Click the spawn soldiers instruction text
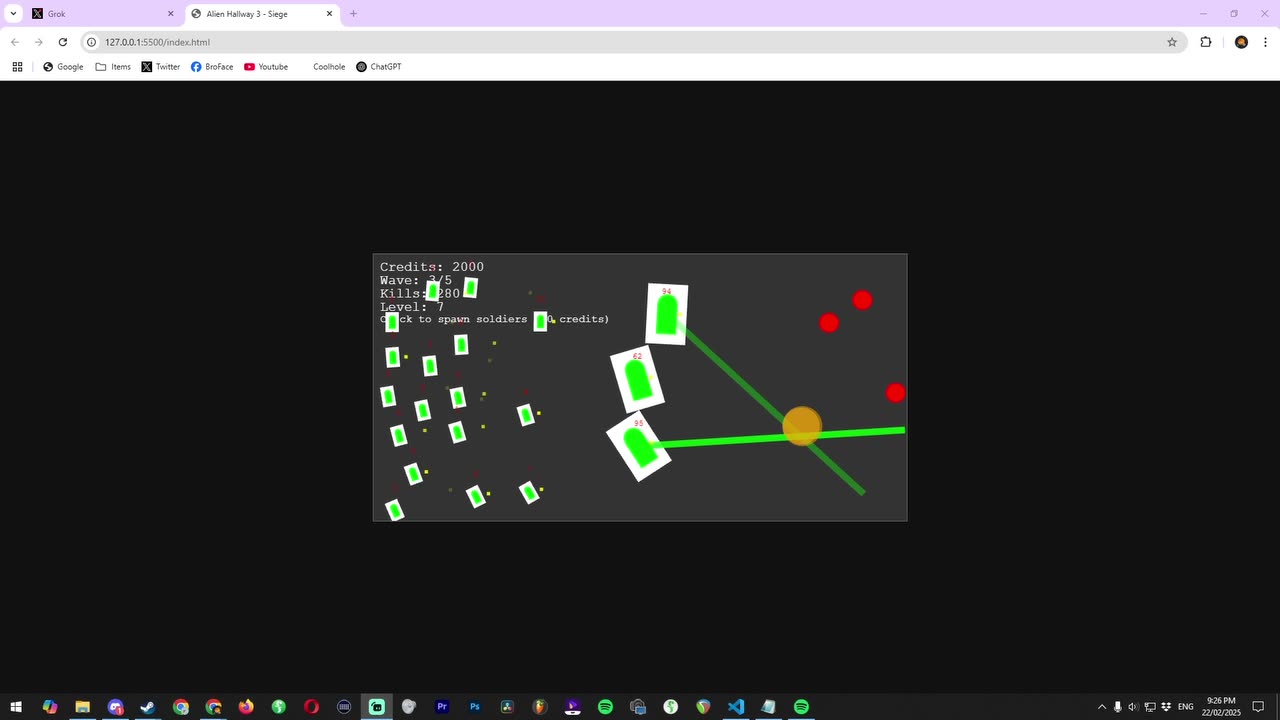The width and height of the screenshot is (1280, 720). point(494,319)
